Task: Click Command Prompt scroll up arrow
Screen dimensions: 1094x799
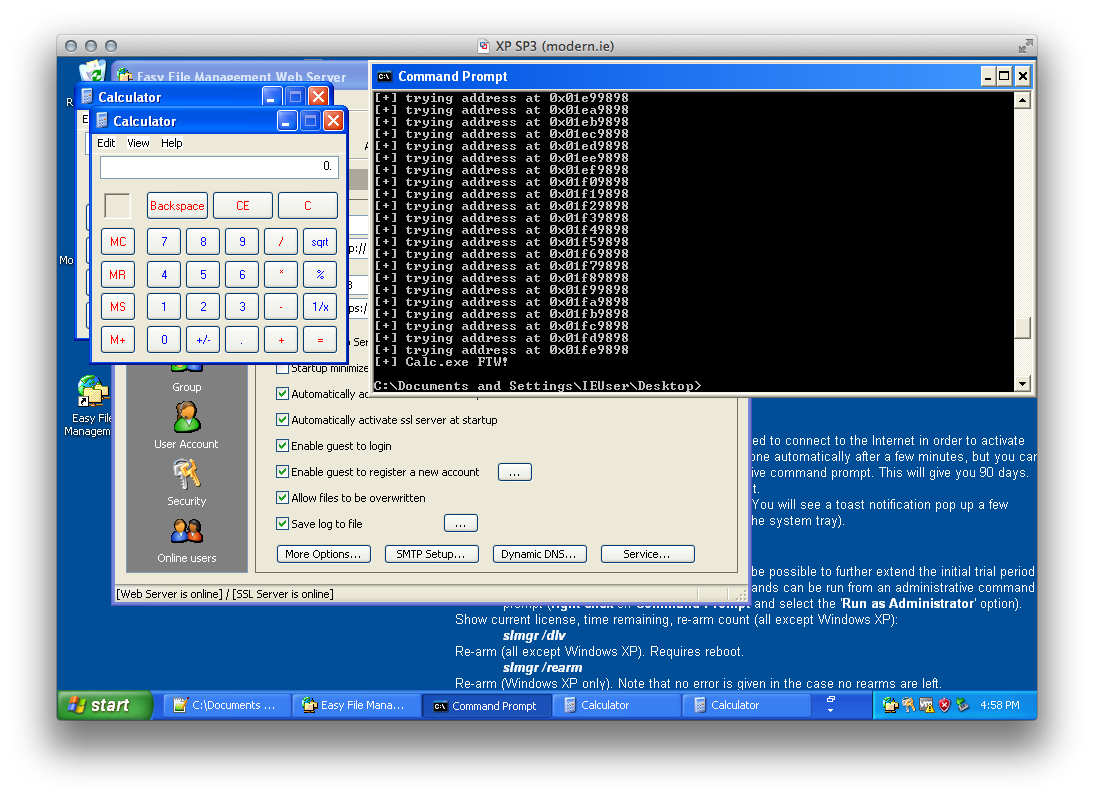Action: (x=1022, y=100)
